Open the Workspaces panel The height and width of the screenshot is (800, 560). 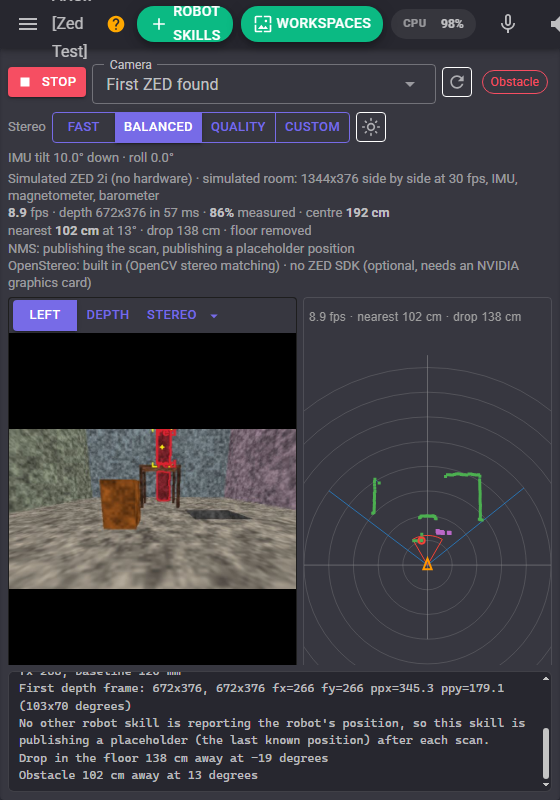coord(312,24)
